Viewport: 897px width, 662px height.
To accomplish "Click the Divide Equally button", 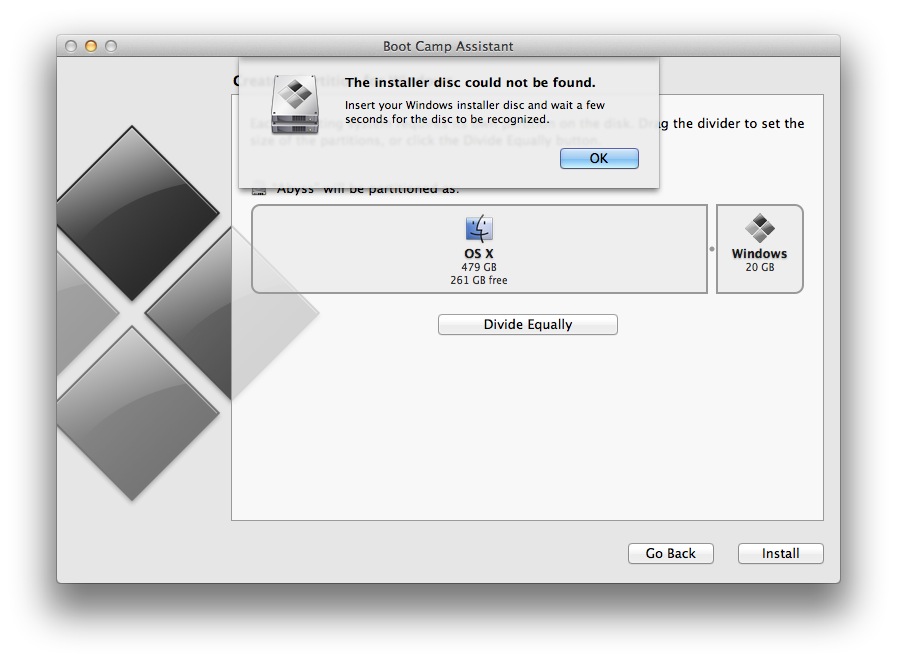I will click(527, 324).
